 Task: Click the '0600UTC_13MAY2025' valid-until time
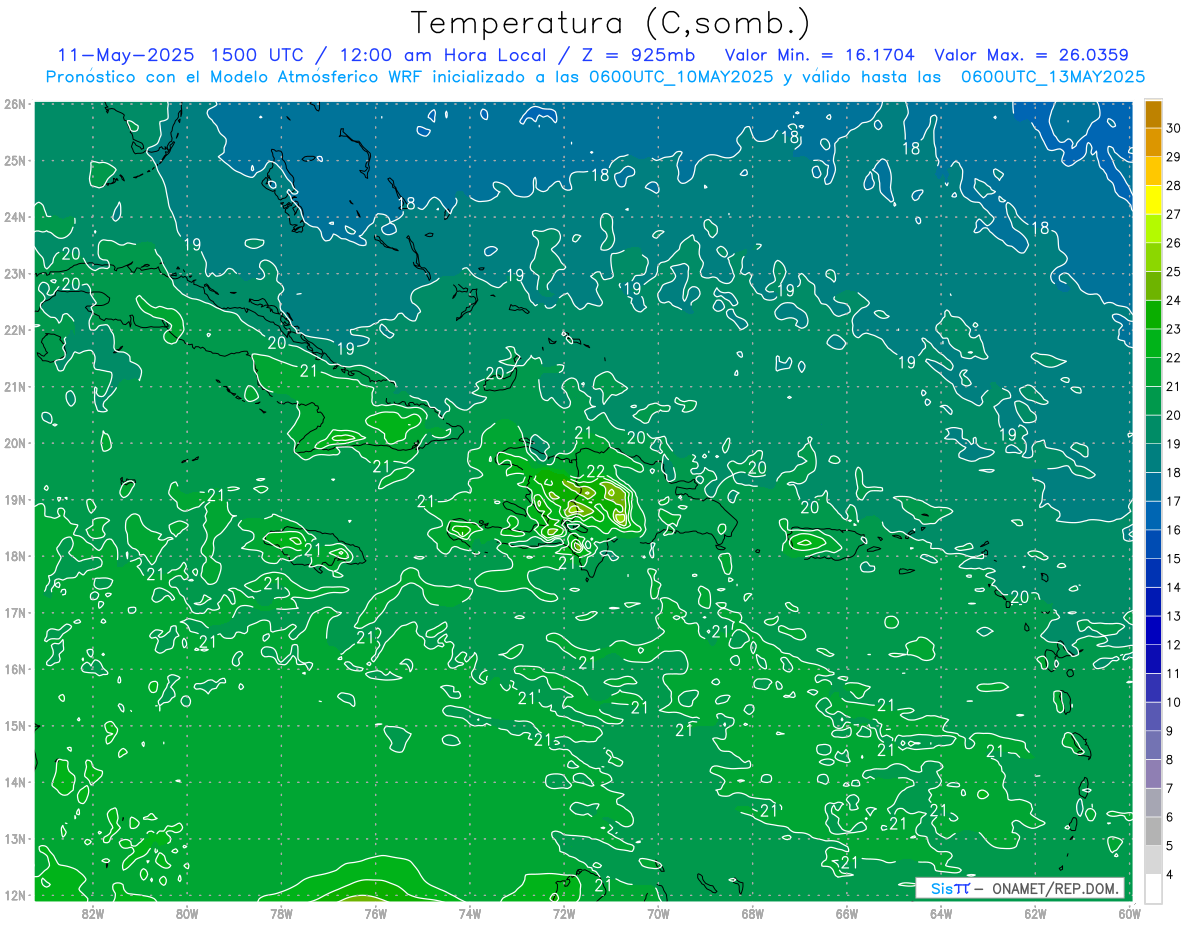(1053, 76)
